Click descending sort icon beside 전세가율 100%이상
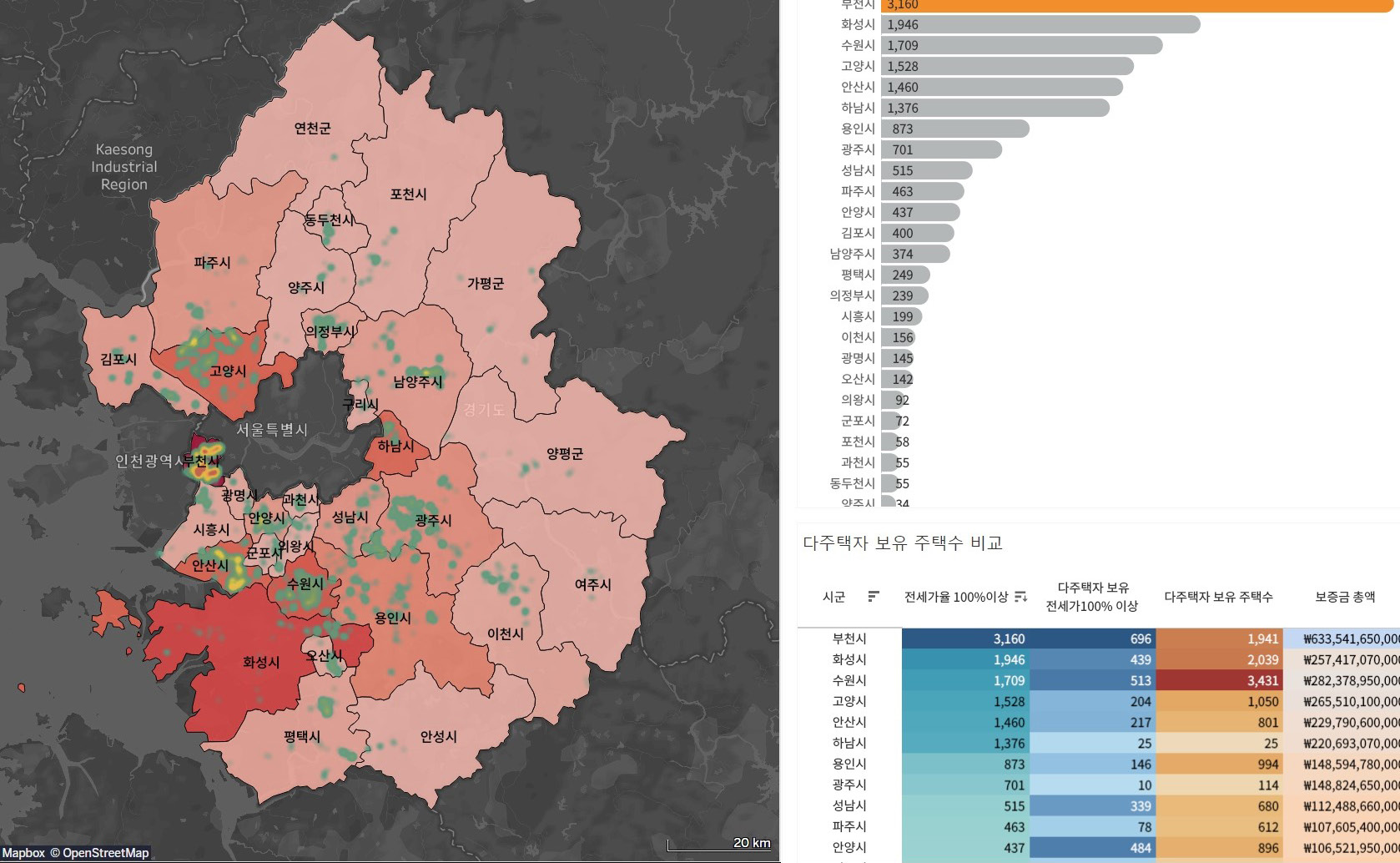 click(x=1020, y=596)
